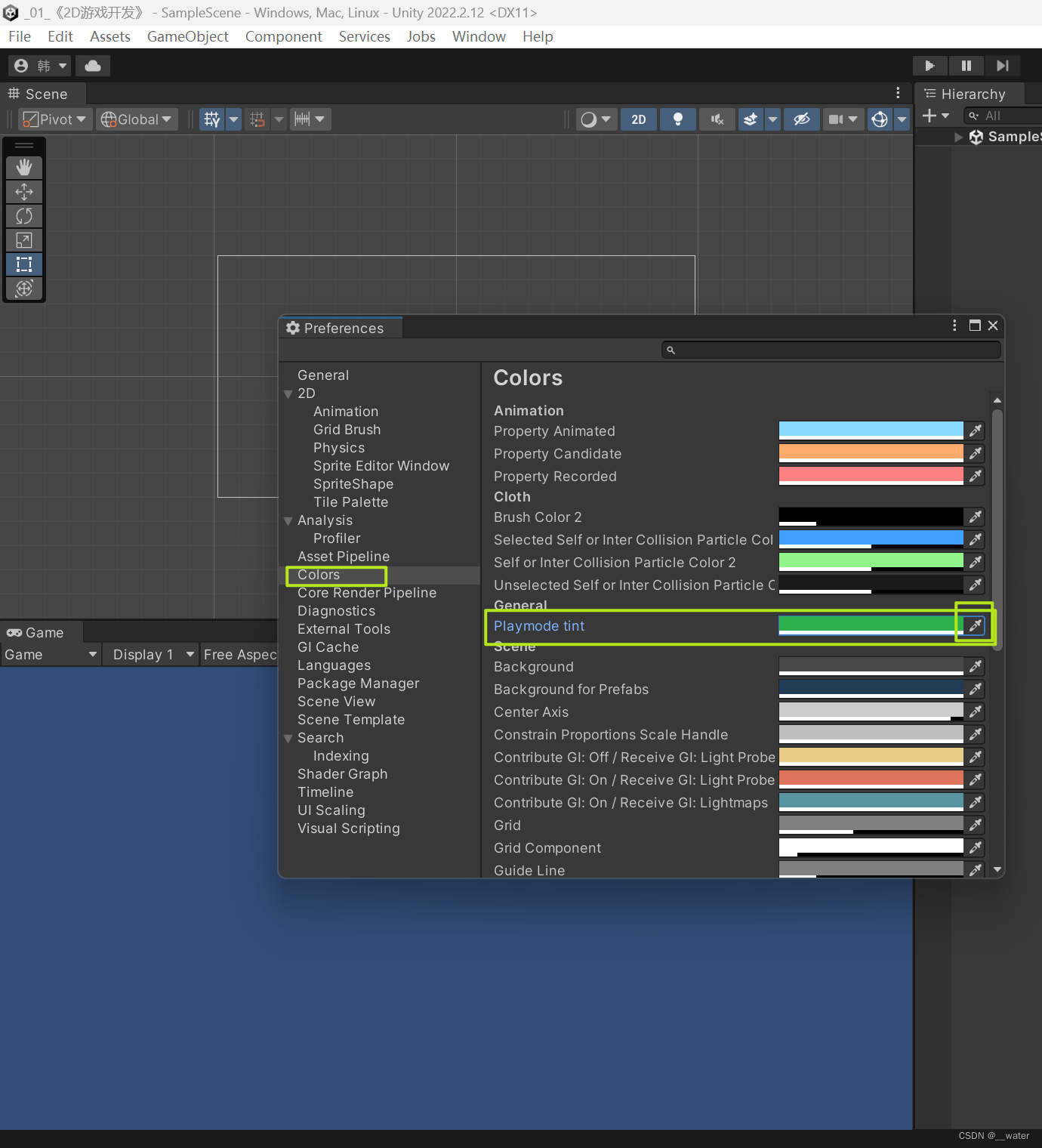Select the Rect Transform tool
1042x1148 pixels.
23,264
